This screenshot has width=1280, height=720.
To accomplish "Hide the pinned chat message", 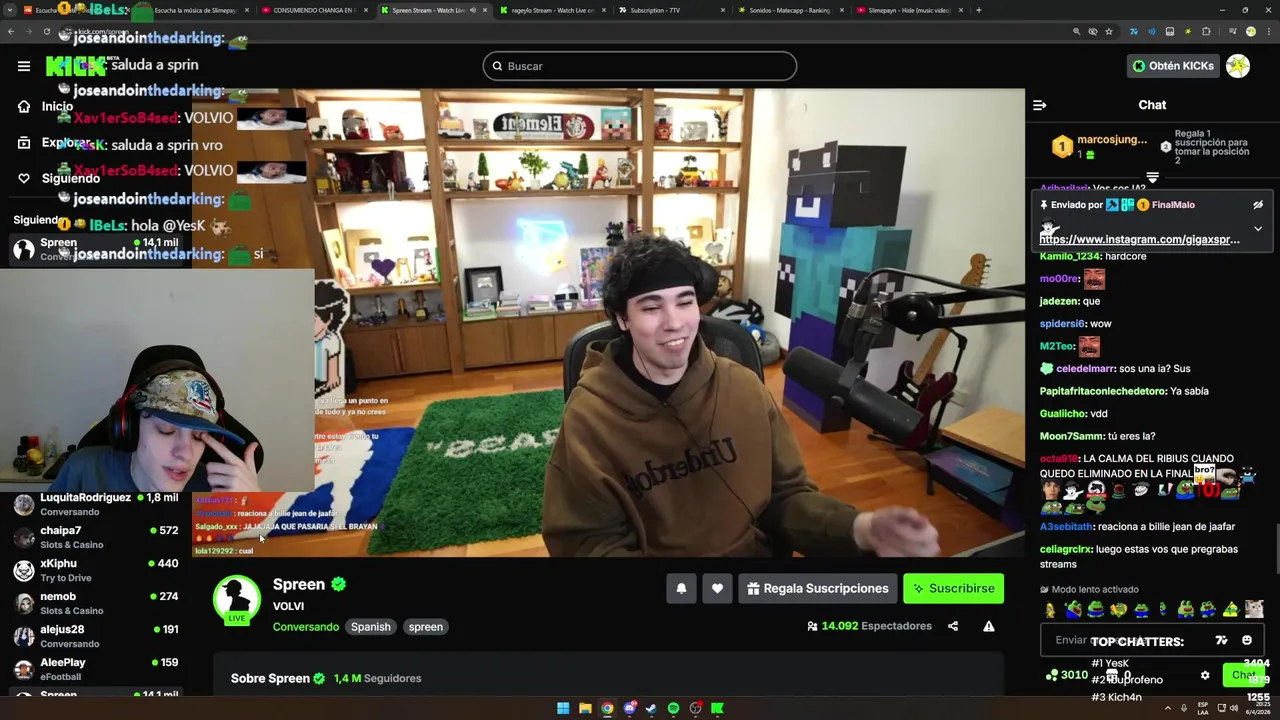I will (x=1258, y=205).
